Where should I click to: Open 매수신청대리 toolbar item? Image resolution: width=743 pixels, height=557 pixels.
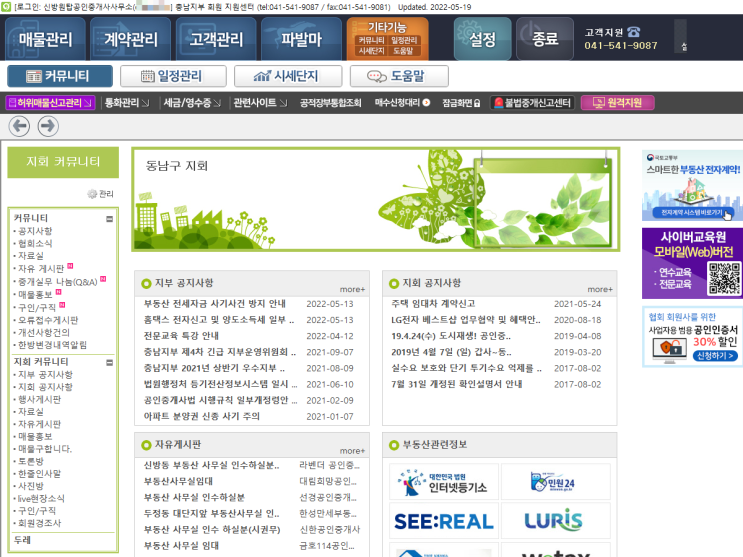[x=402, y=102]
